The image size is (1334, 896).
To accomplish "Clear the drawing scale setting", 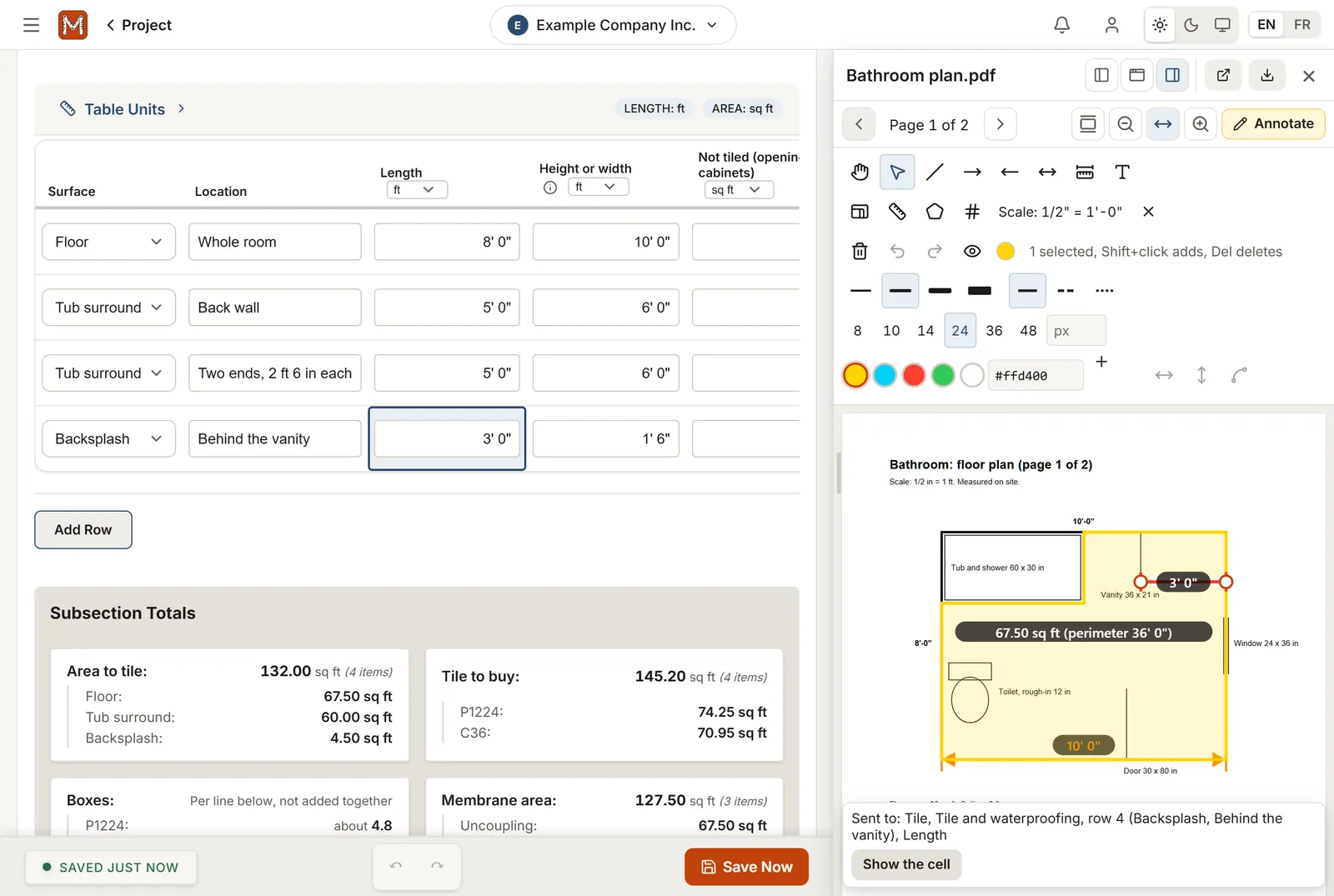I will (1148, 212).
